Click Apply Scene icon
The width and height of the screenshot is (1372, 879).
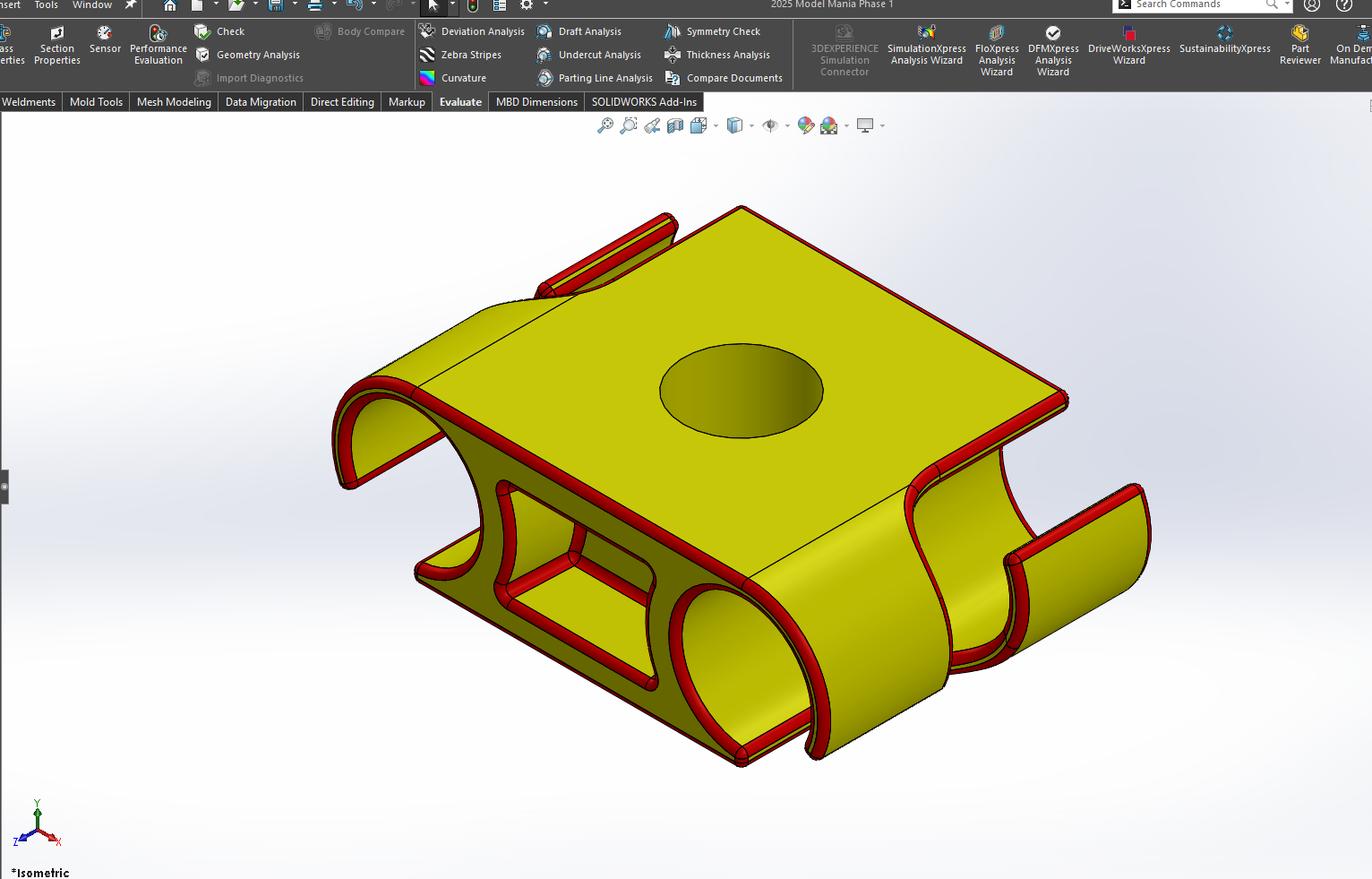tap(829, 125)
